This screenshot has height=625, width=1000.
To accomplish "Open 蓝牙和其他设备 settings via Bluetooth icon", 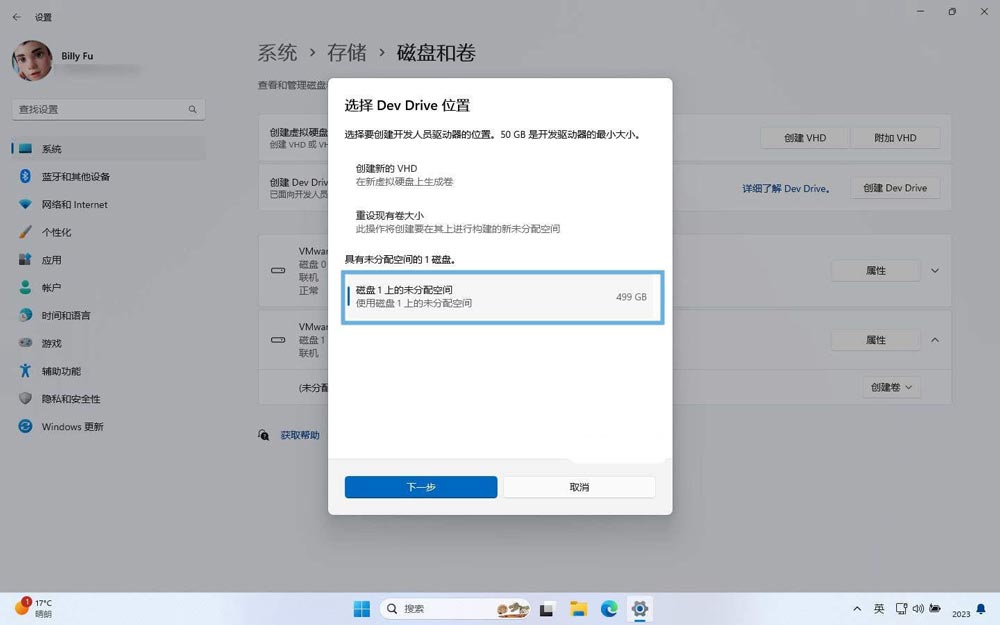I will [60, 176].
